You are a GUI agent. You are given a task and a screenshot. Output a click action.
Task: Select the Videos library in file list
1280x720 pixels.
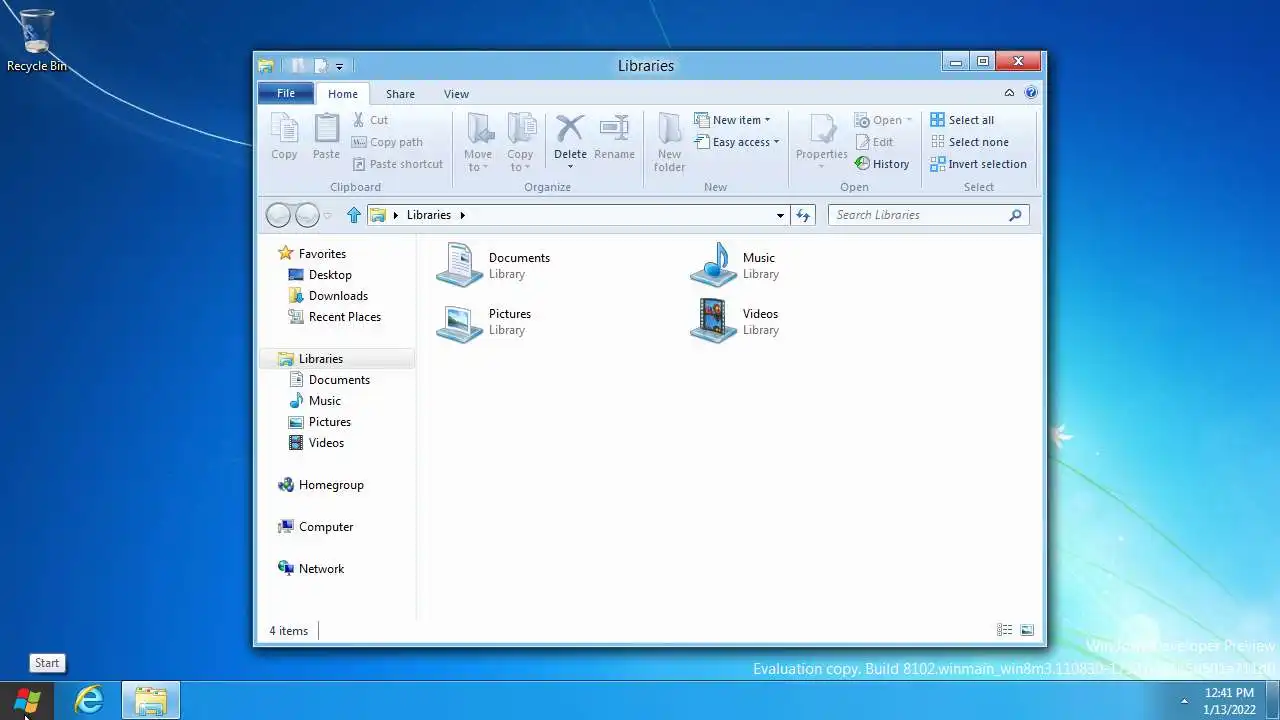(735, 321)
